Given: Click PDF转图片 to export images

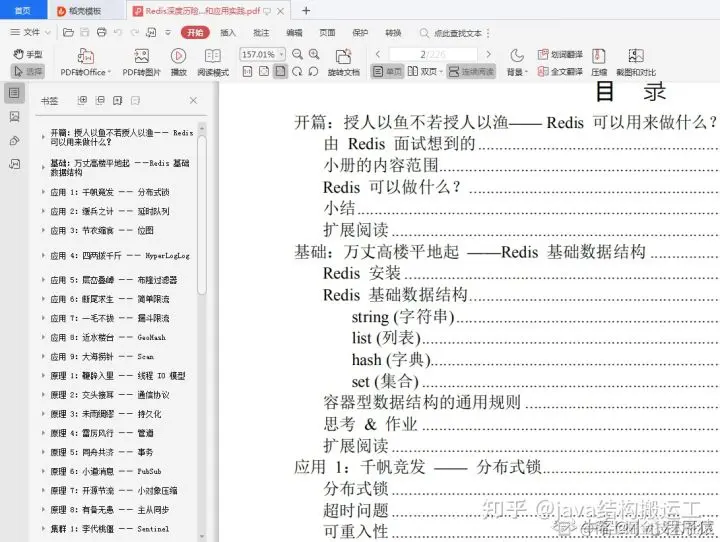Looking at the screenshot, I should 141,62.
